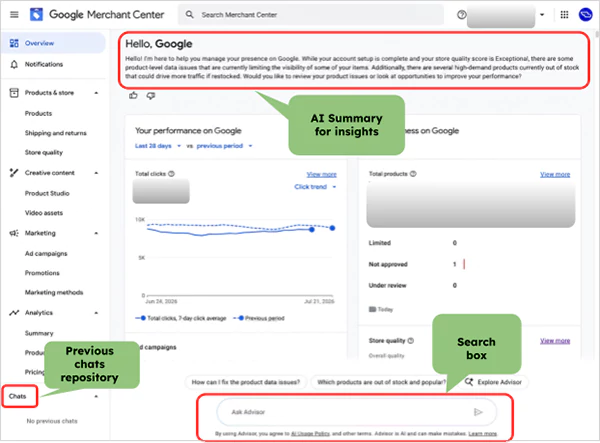Open the account profile avatar
The width and height of the screenshot is (600, 443).
pos(585,15)
